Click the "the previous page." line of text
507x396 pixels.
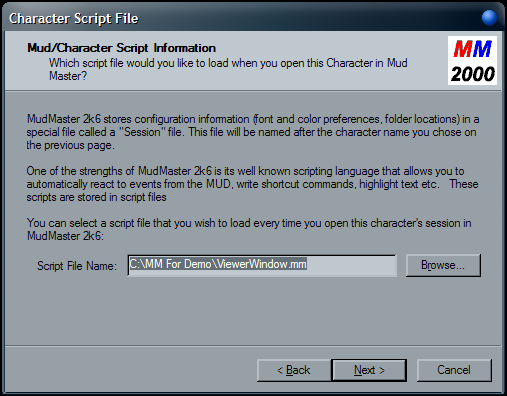pos(71,145)
